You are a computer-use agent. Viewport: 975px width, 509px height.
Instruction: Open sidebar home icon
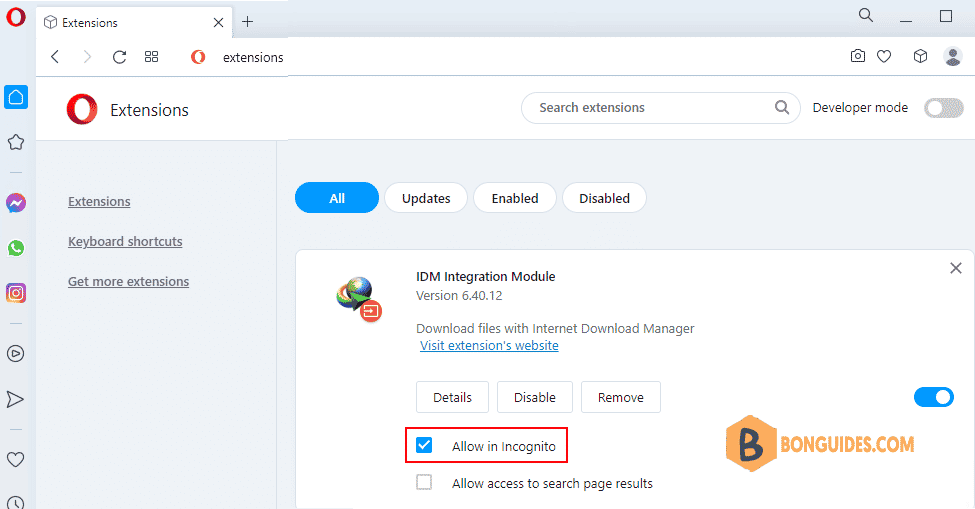click(x=16, y=97)
